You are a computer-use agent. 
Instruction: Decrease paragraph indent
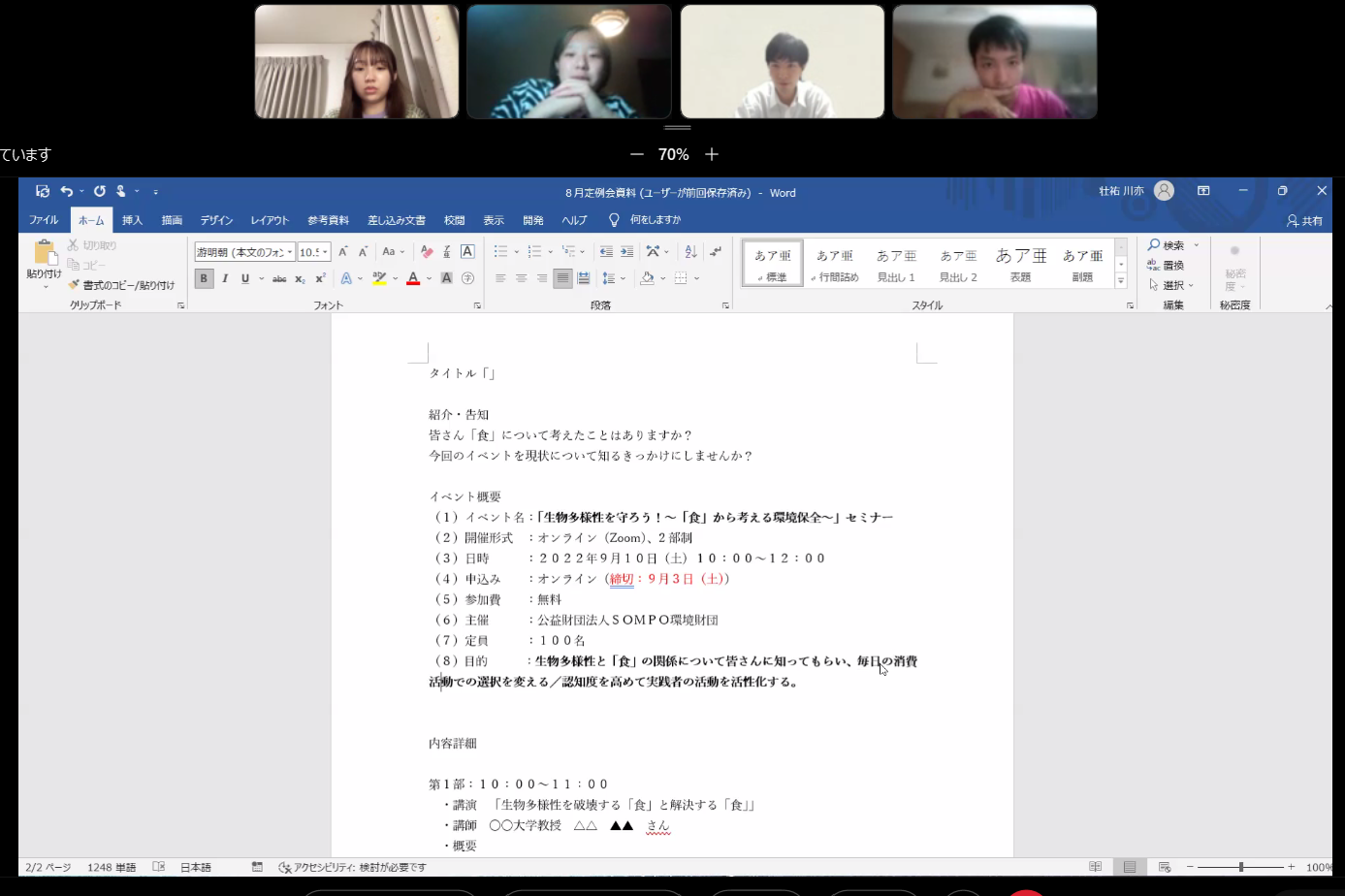pos(606,252)
